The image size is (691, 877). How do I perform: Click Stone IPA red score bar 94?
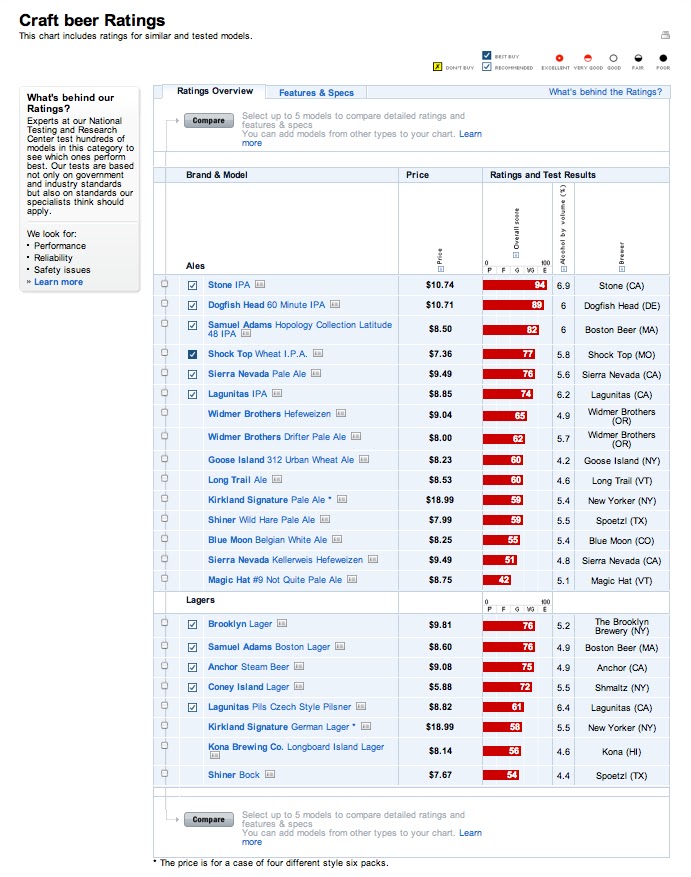coord(515,285)
